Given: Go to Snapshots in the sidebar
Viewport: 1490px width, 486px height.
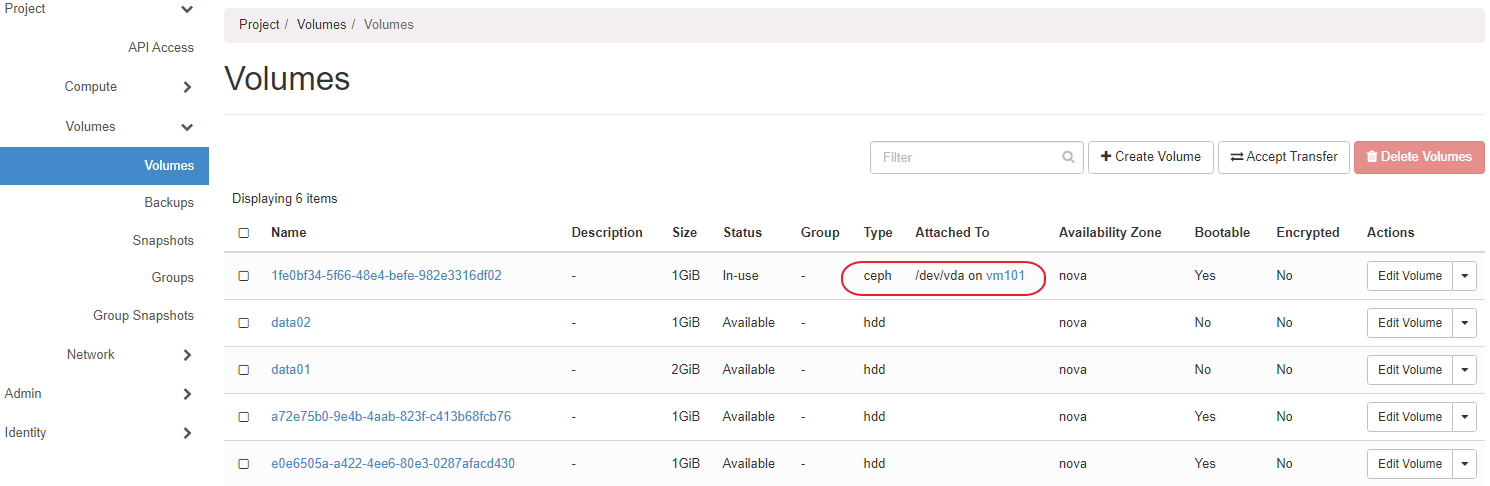Looking at the screenshot, I should coord(163,241).
